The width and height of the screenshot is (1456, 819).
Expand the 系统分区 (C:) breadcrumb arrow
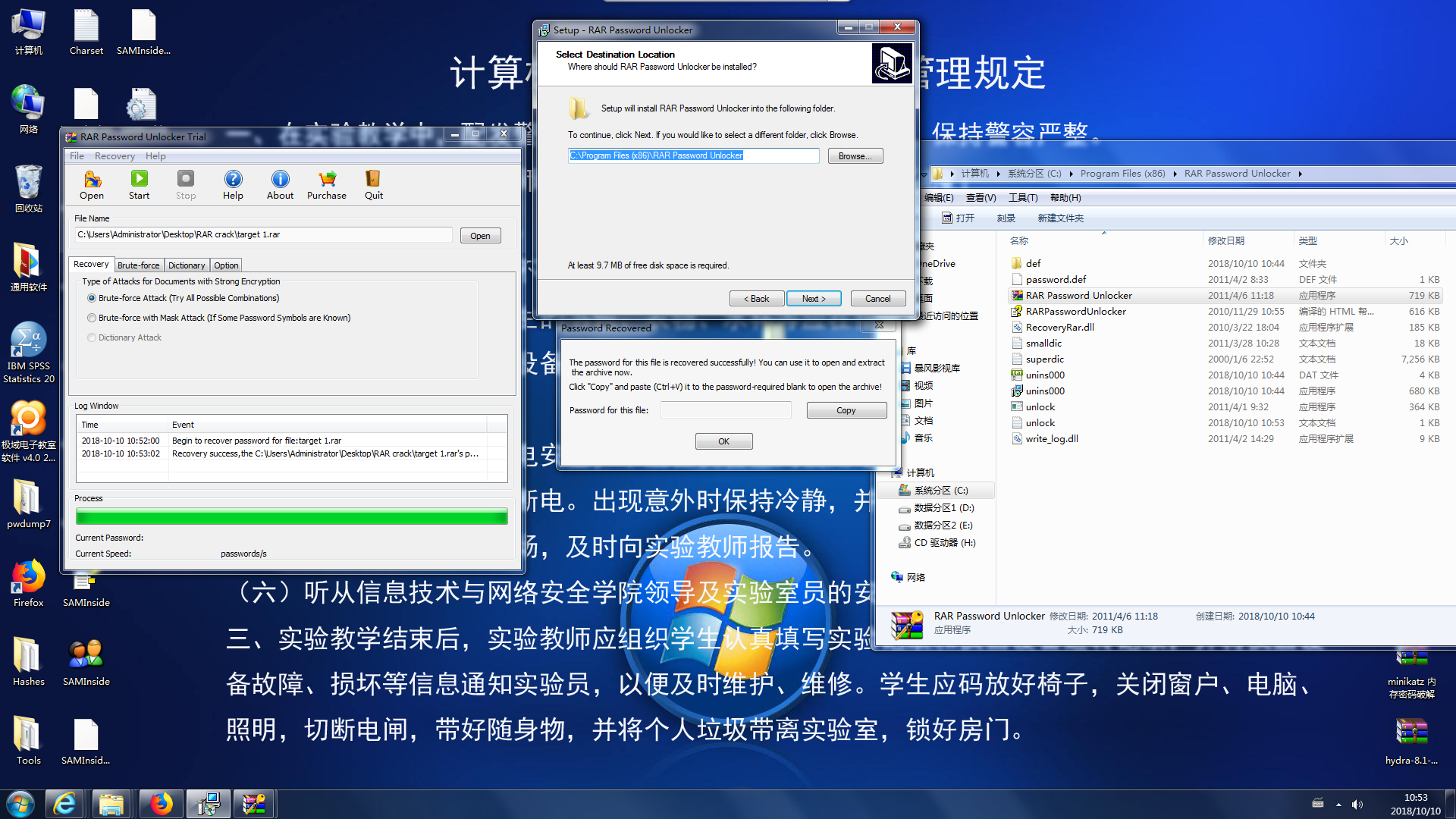click(x=1071, y=174)
